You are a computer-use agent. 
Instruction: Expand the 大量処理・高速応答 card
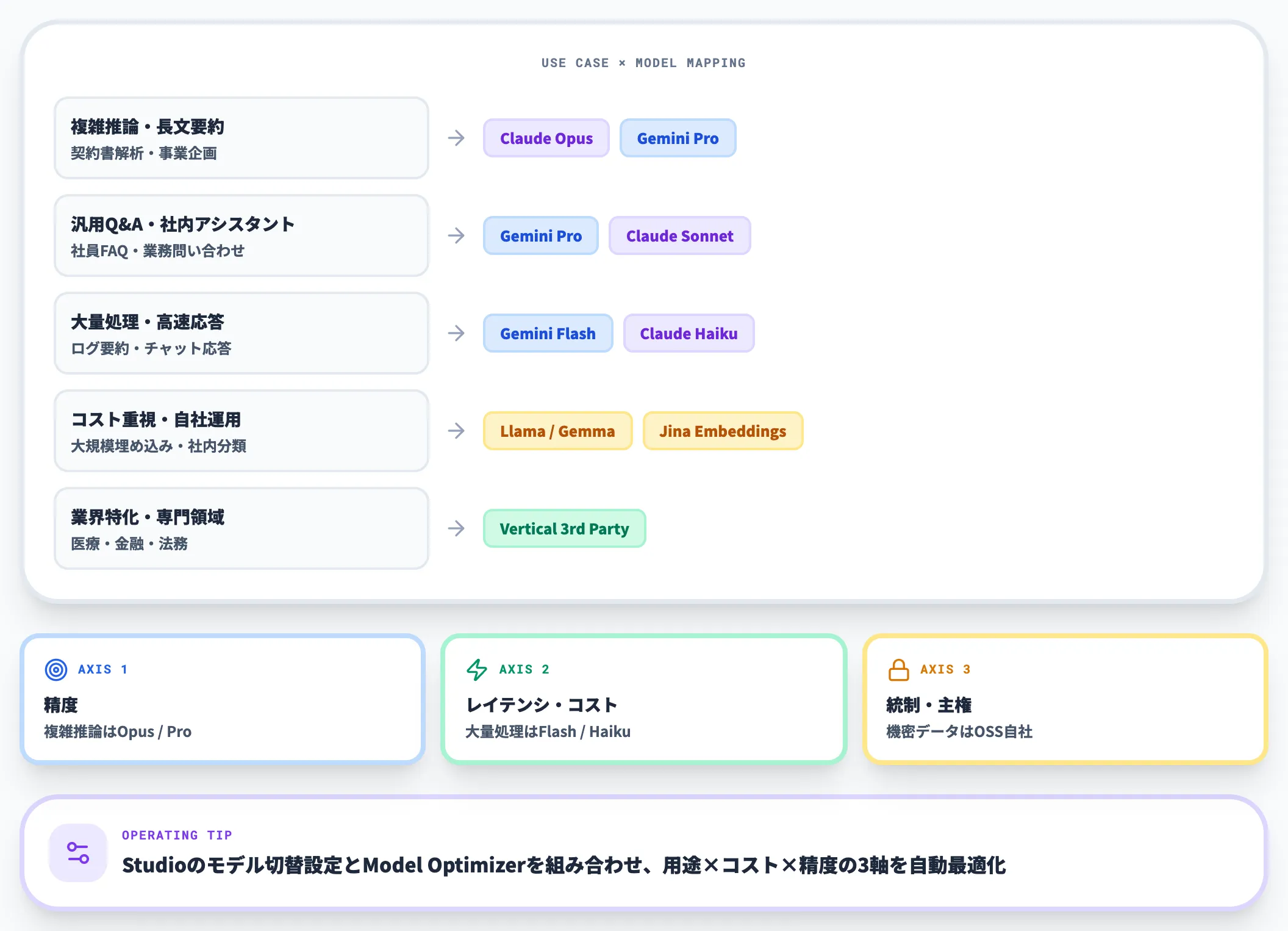[241, 333]
